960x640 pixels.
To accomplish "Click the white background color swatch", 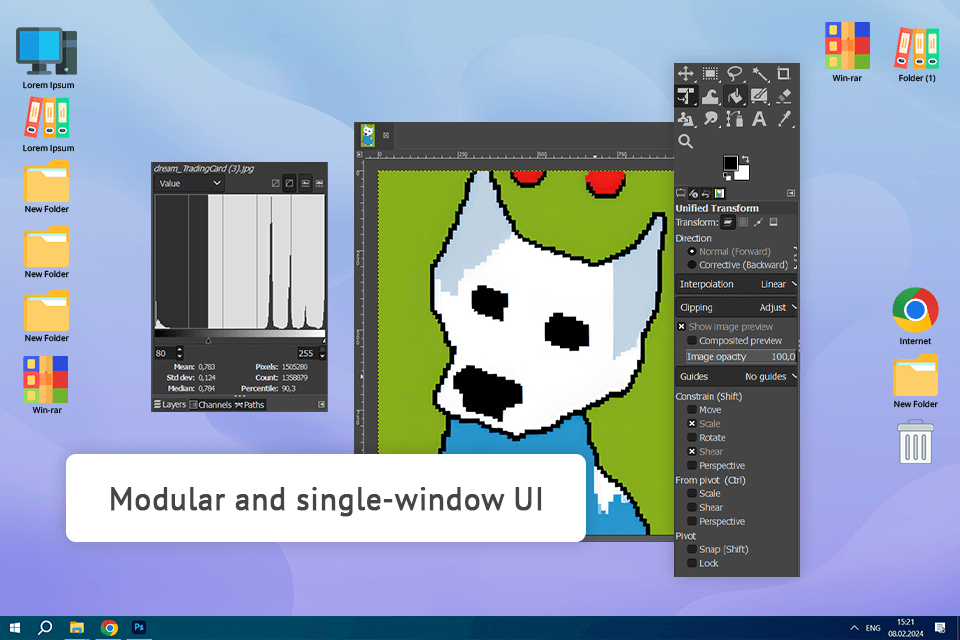I will tap(742, 173).
